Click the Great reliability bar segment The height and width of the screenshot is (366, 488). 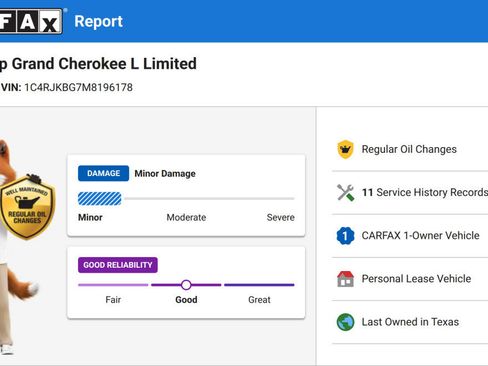coord(259,285)
